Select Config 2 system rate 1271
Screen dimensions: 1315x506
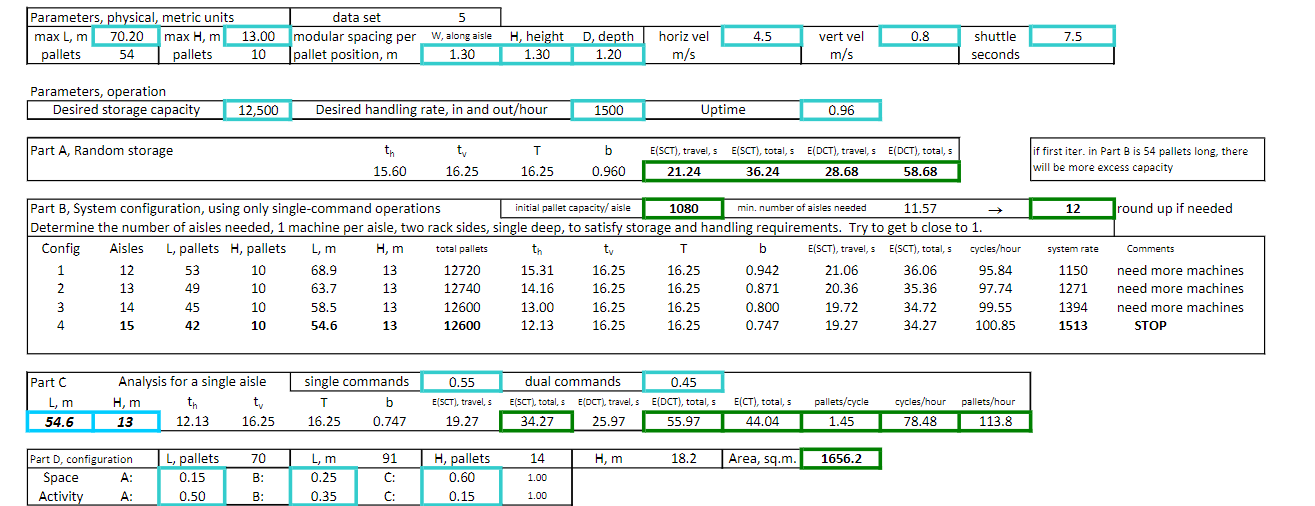coord(1072,288)
